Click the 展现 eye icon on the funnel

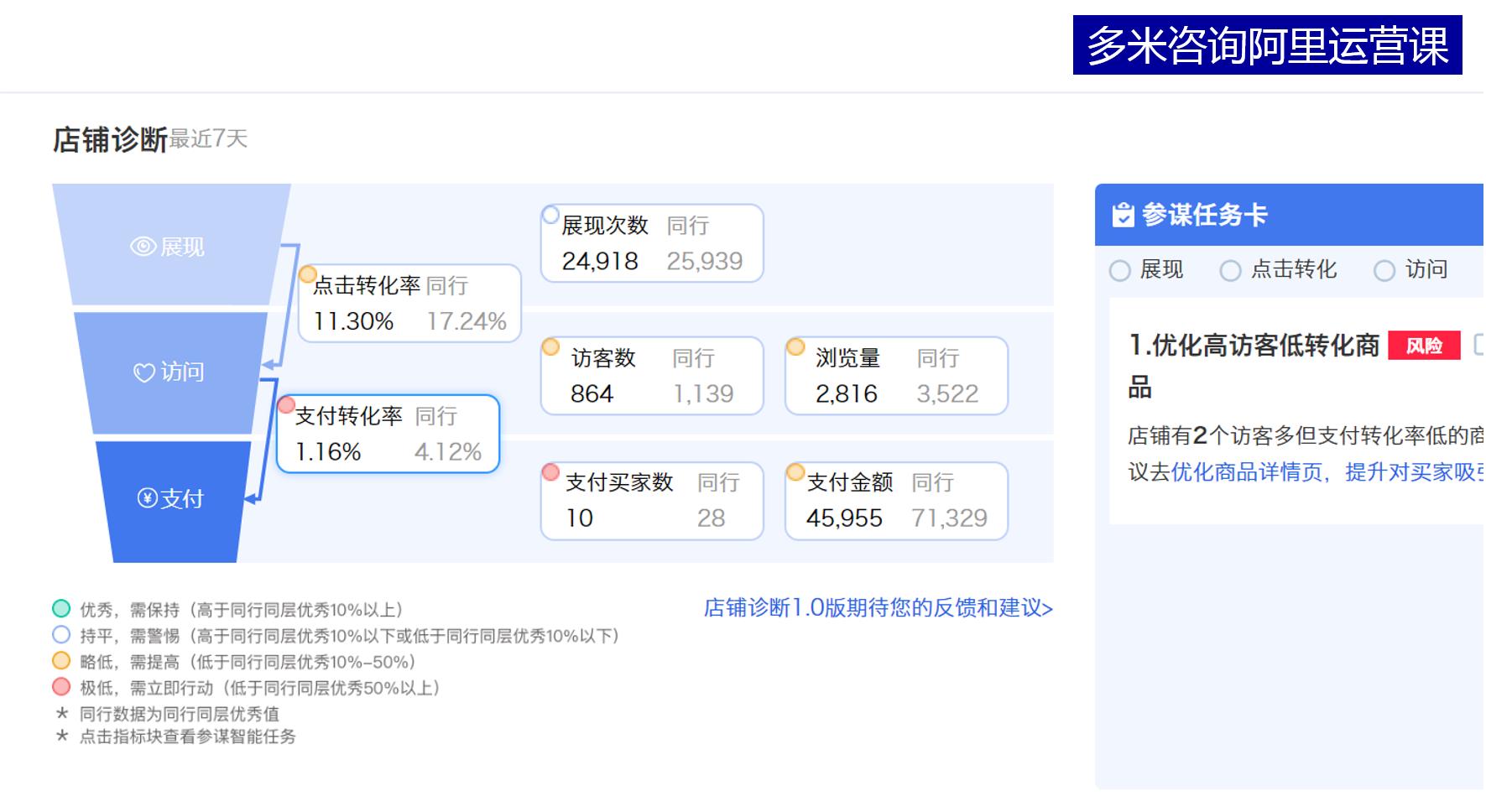pos(144,247)
